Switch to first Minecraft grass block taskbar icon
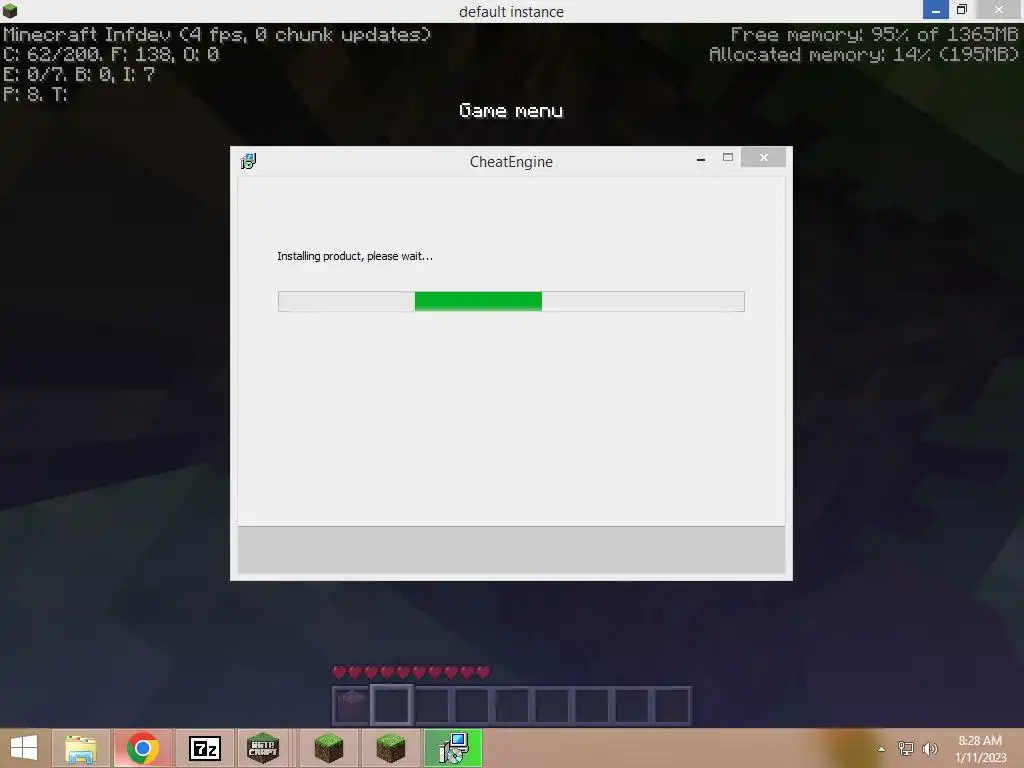The image size is (1024, 768). 328,748
